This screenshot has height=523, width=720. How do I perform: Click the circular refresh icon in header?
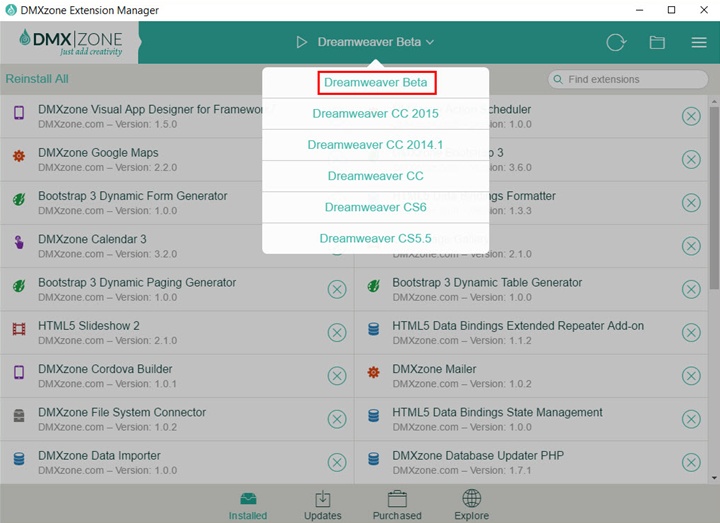(615, 43)
